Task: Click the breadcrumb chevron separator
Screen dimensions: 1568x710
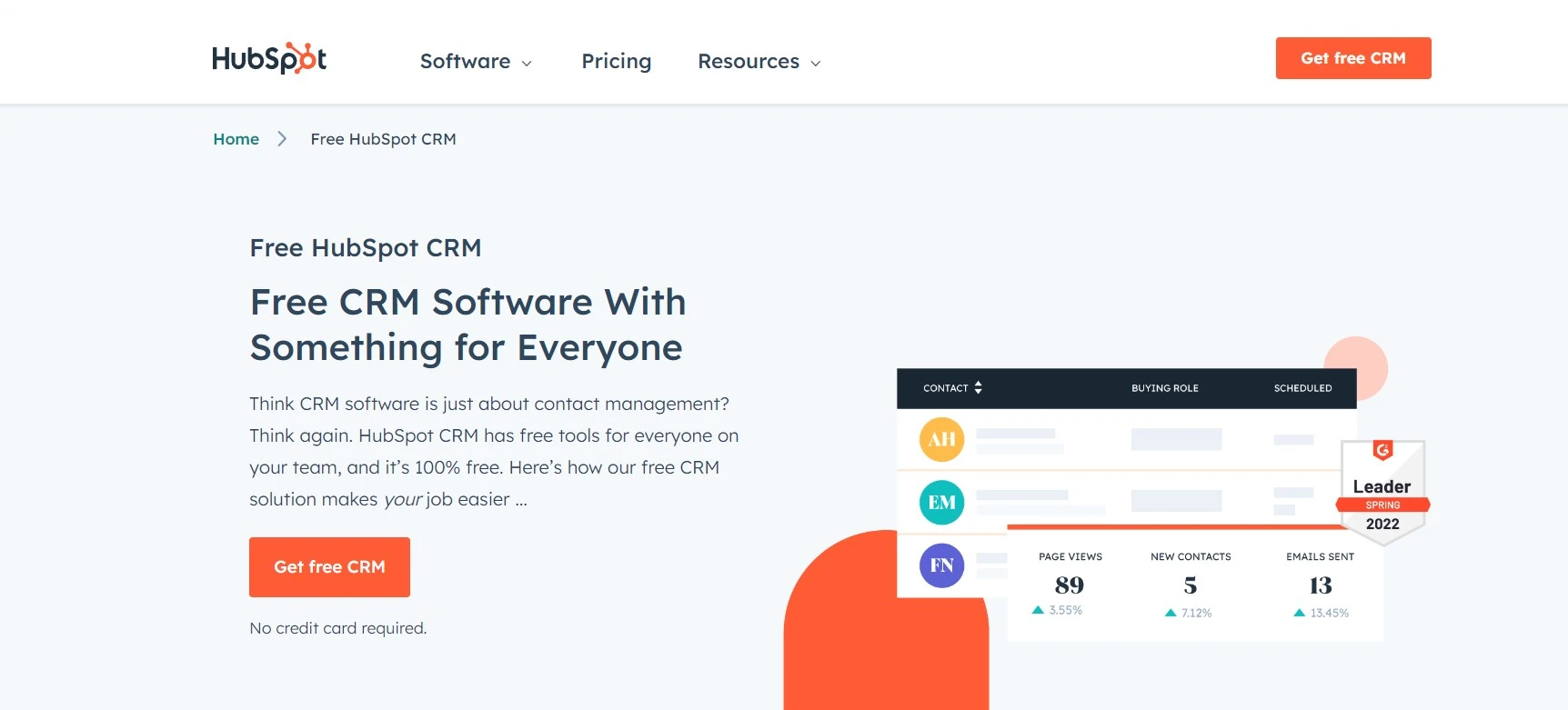Action: pyautogui.click(x=282, y=139)
